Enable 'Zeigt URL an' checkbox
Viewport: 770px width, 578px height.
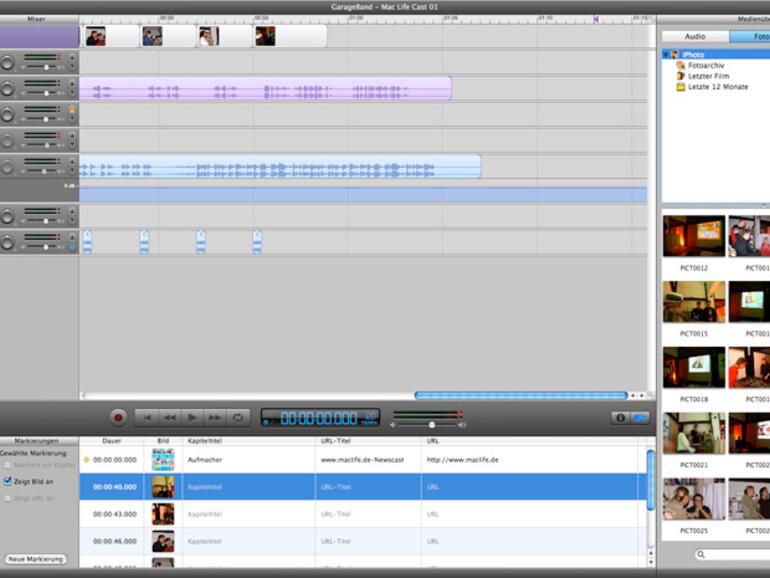click(9, 497)
